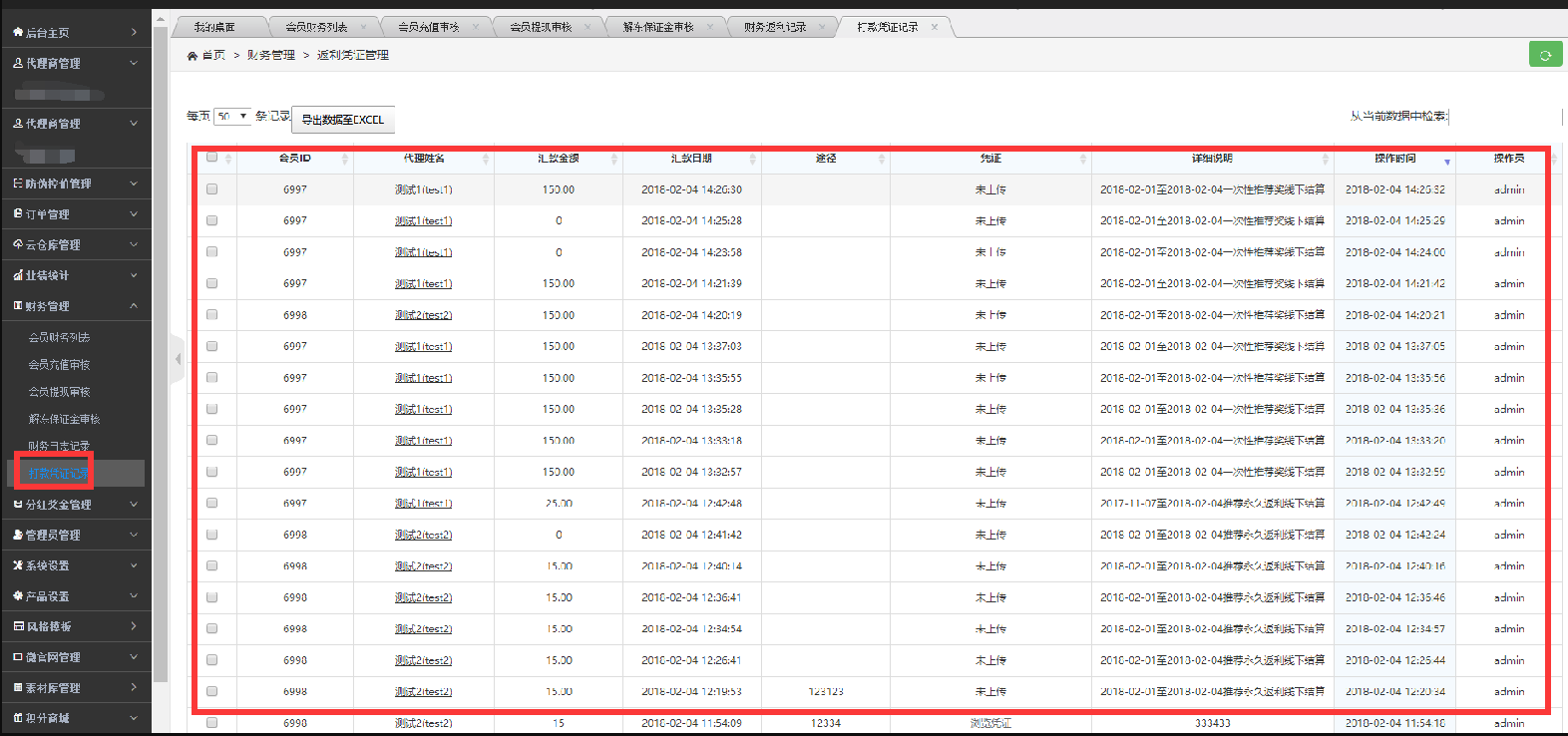The image size is (1568, 736).
Task: Click the green refresh button
Action: pos(1545,55)
